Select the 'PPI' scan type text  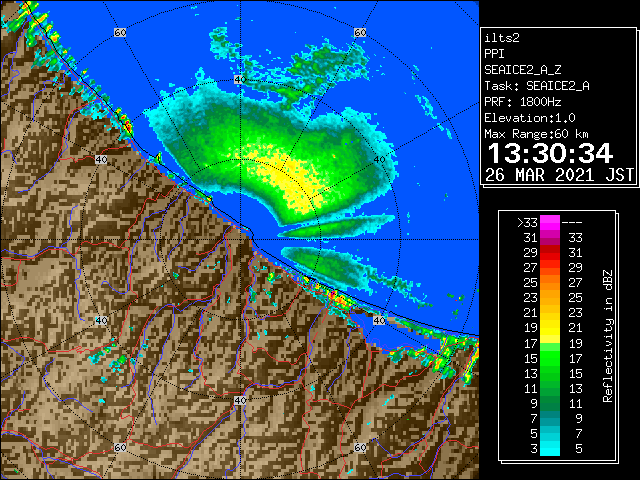click(494, 54)
